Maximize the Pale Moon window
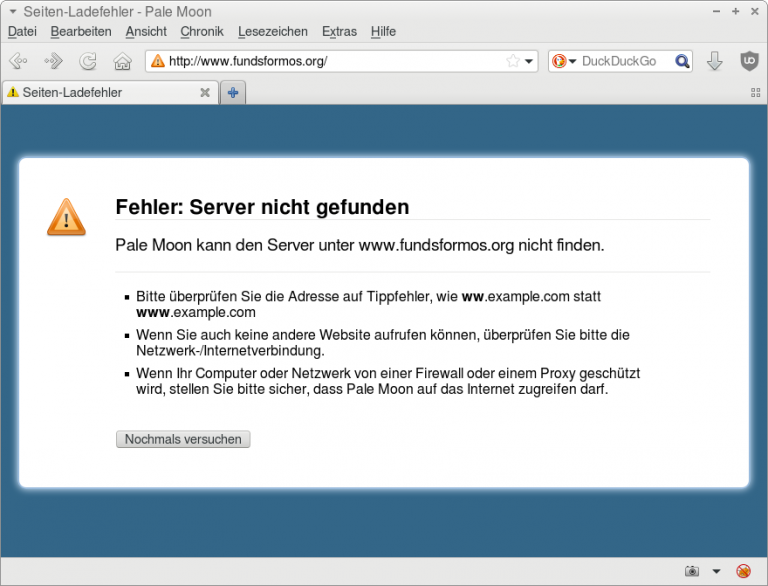The image size is (768, 586). [736, 11]
